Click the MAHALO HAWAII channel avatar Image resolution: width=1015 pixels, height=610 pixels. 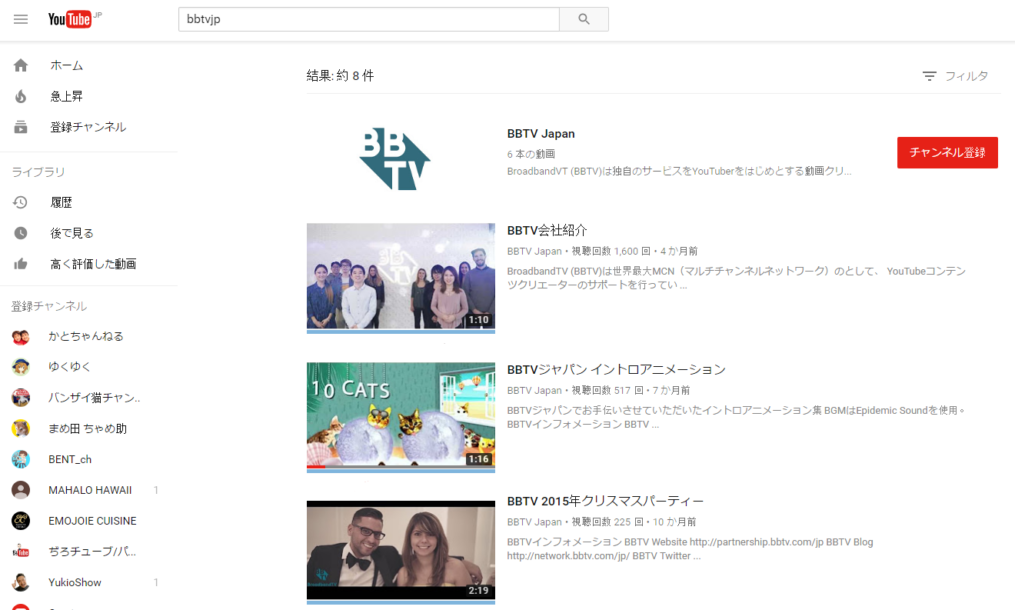pos(21,490)
